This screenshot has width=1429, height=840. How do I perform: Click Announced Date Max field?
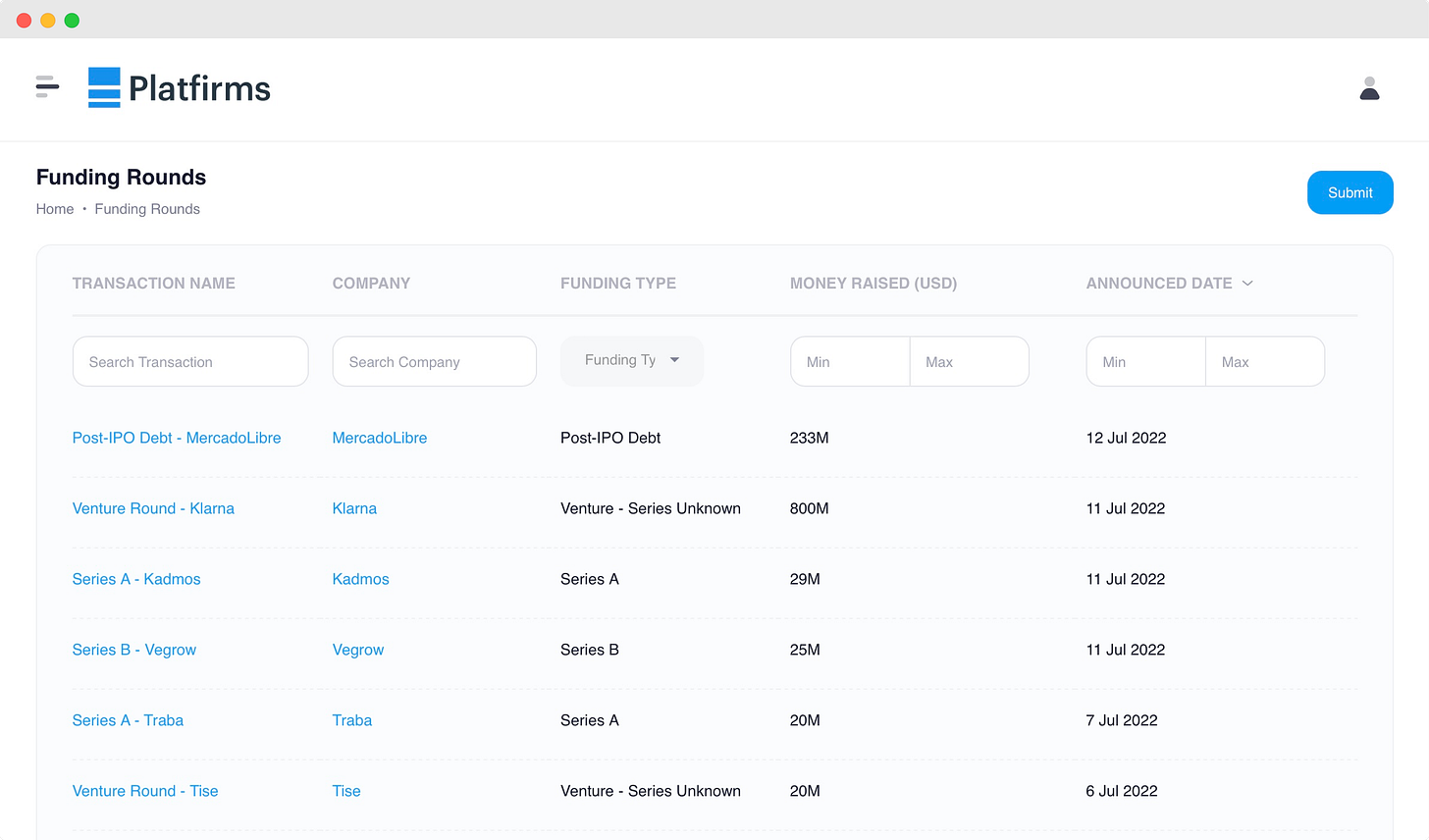1265,361
